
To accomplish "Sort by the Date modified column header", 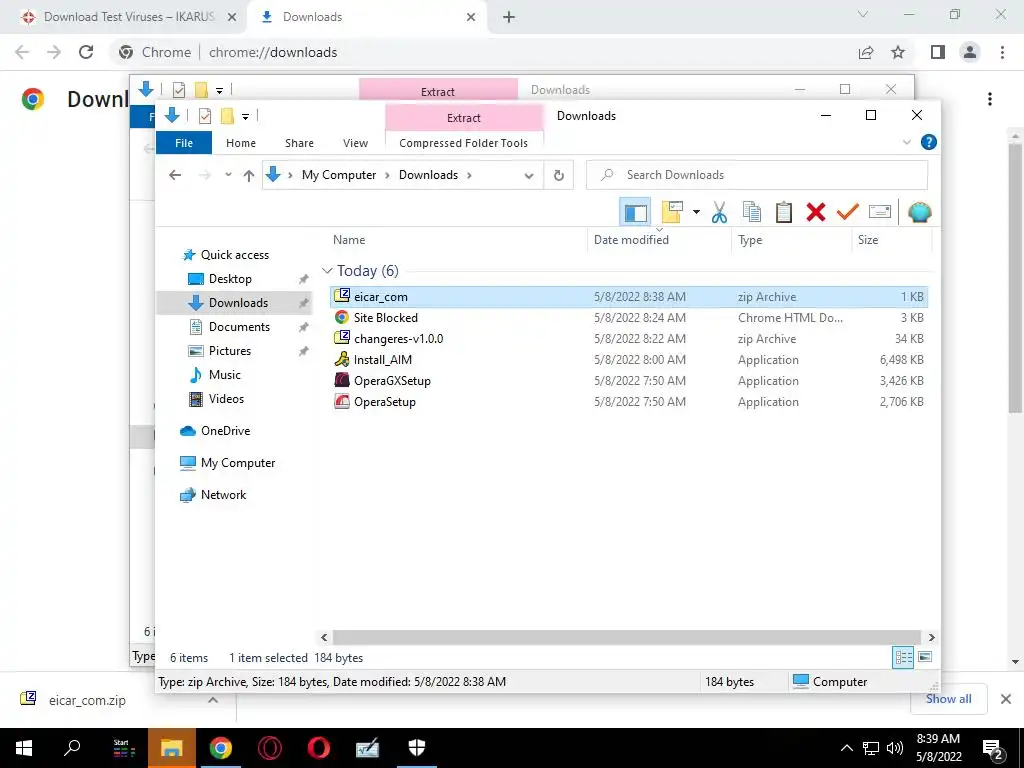I will [x=631, y=240].
